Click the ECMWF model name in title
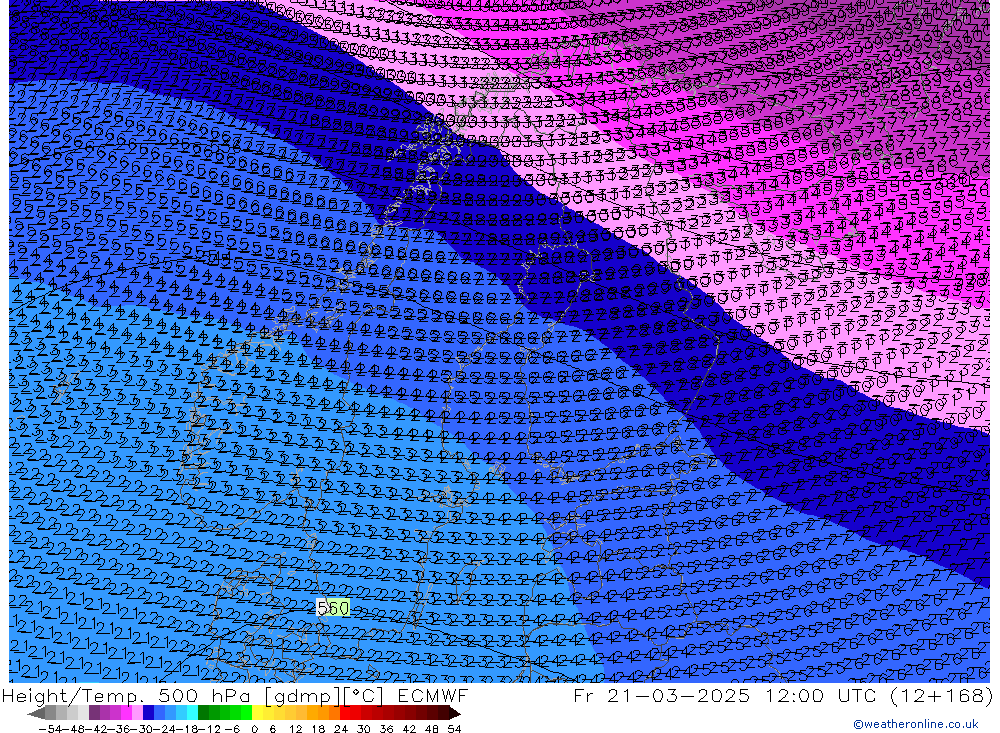This screenshot has width=1000, height=733. 432,695
